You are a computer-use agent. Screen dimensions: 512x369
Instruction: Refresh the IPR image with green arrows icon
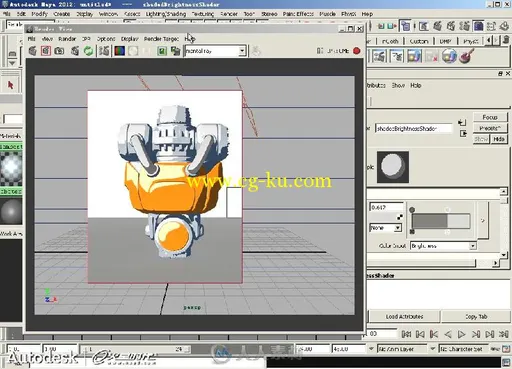(x=88, y=51)
